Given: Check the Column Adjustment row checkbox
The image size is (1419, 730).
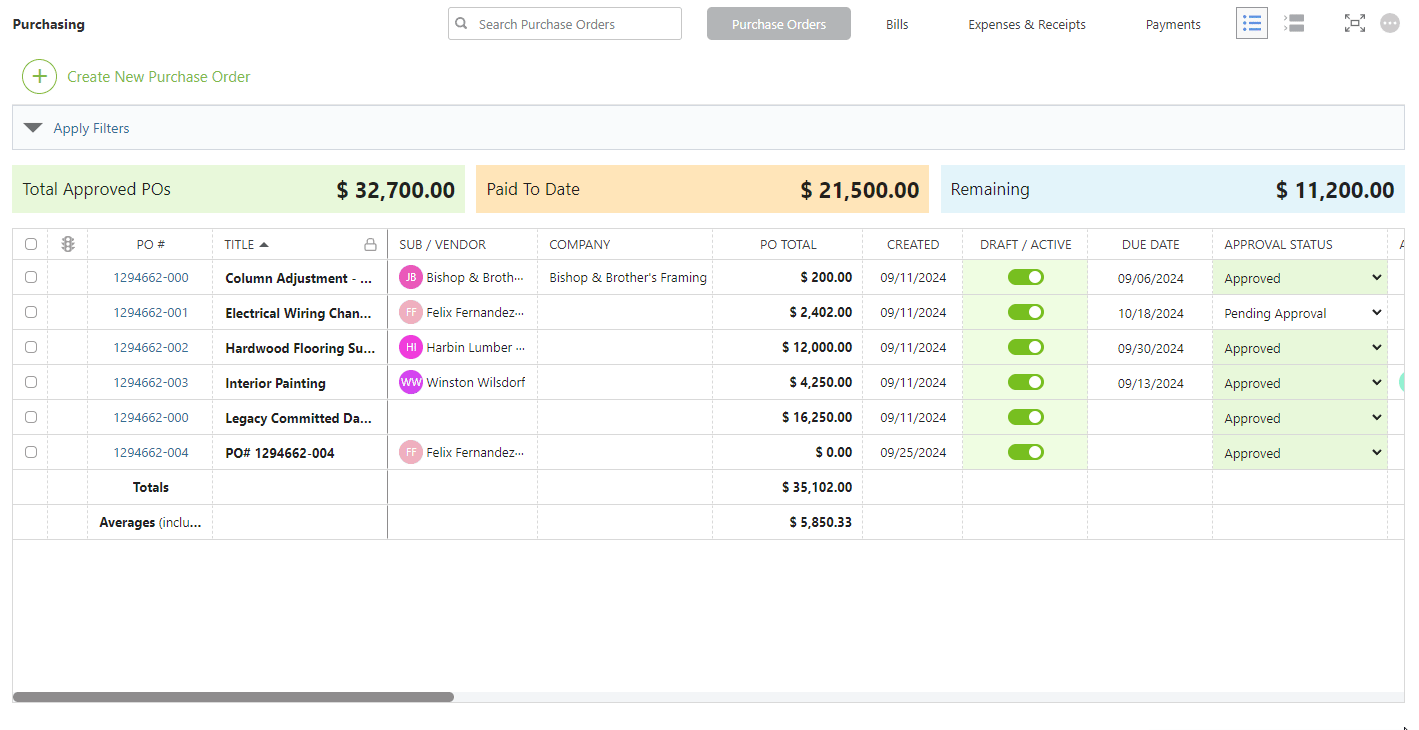Looking at the screenshot, I should point(31,277).
